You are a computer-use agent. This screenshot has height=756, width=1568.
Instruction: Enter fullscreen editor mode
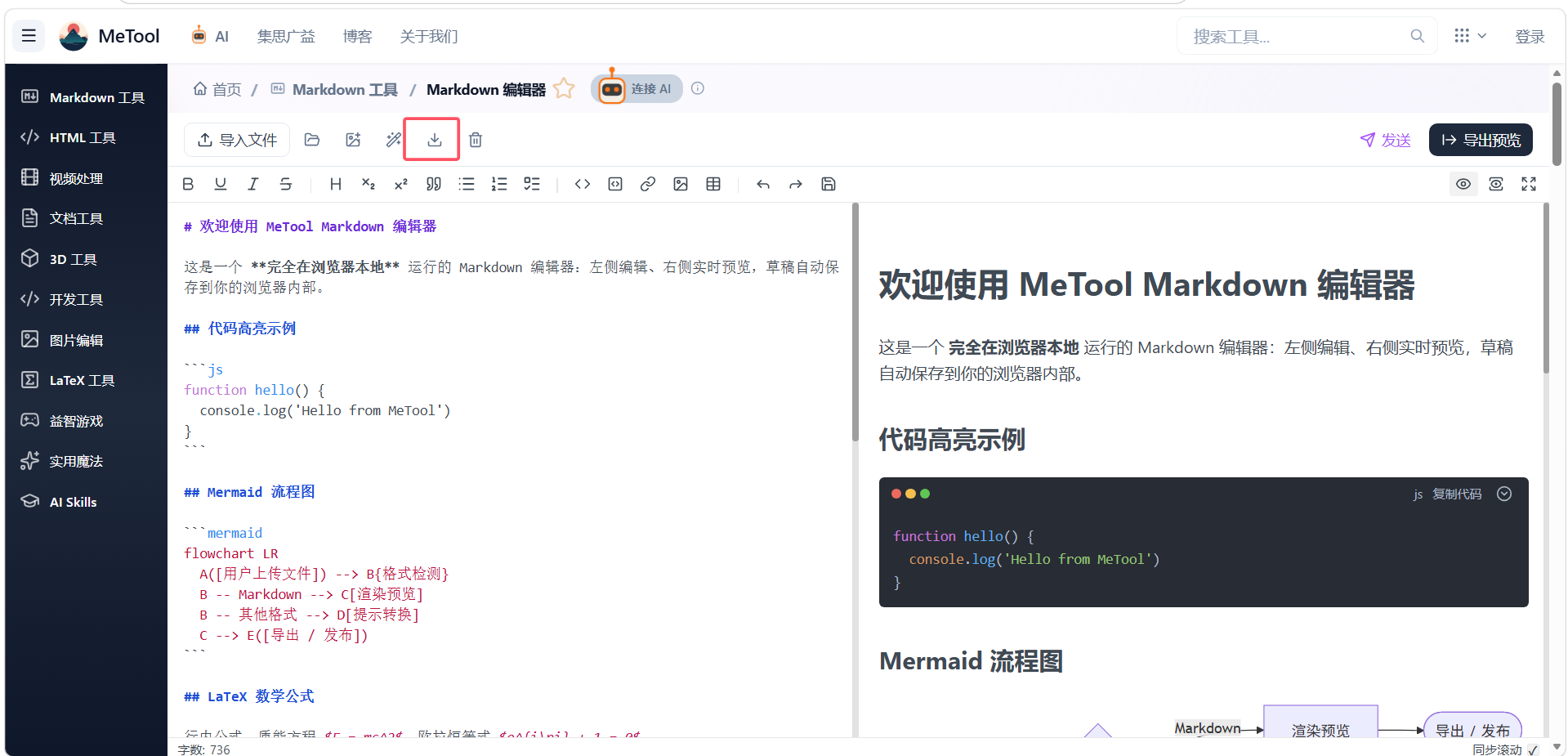(x=1529, y=184)
